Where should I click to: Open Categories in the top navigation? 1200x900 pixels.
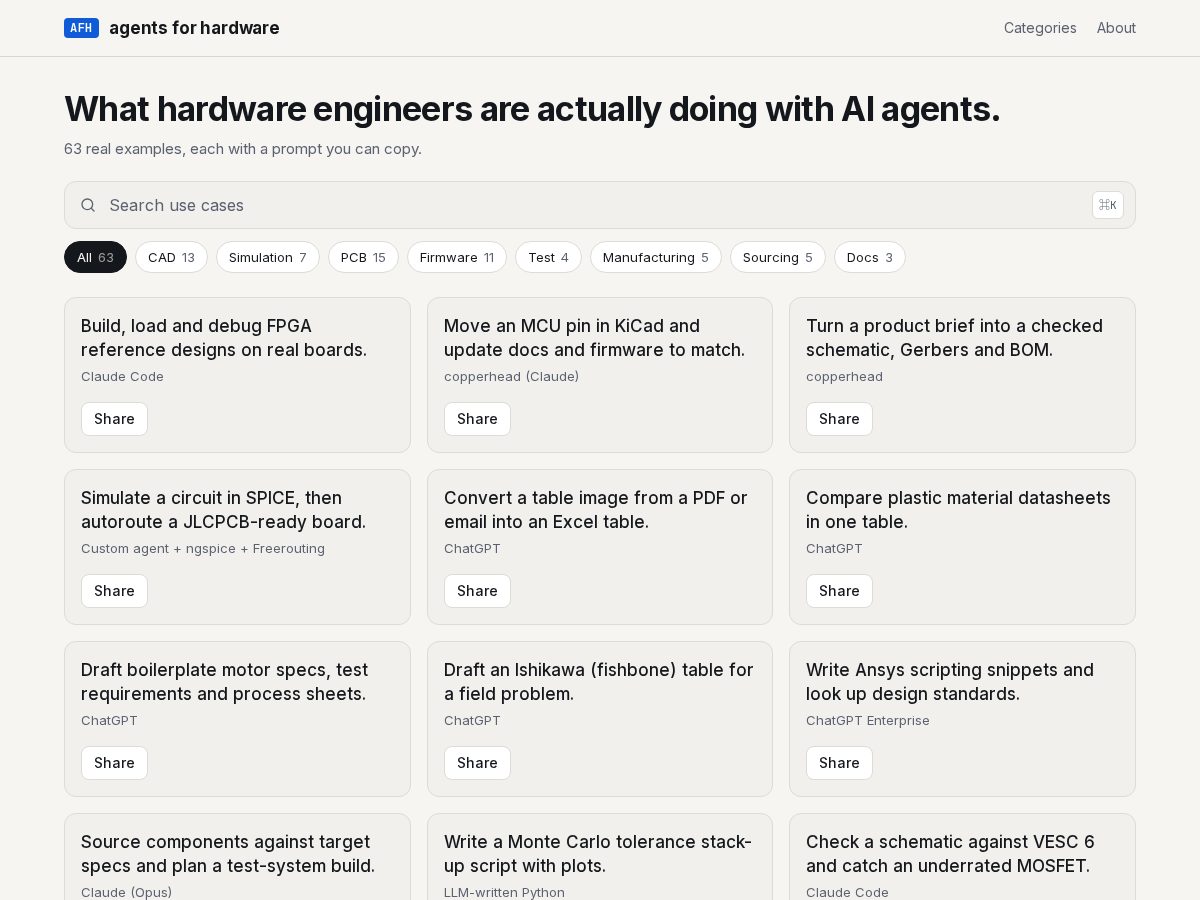click(x=1040, y=28)
